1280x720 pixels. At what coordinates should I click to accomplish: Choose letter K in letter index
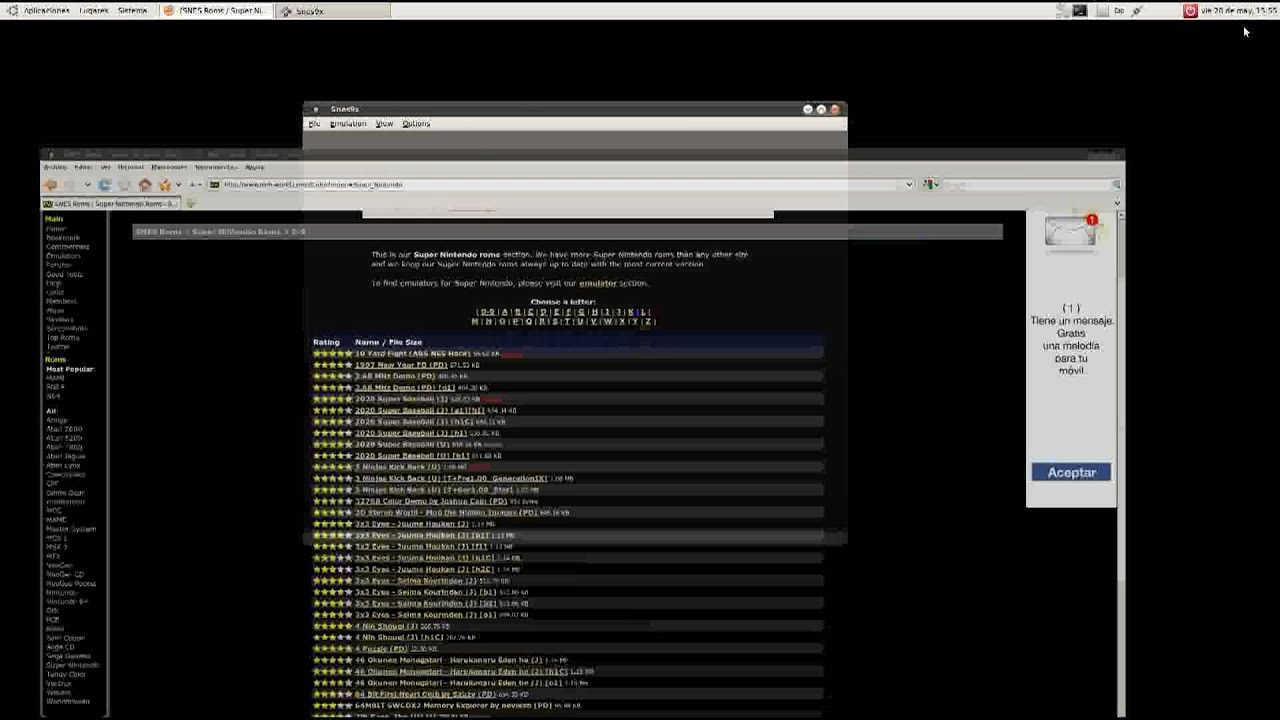coord(631,311)
